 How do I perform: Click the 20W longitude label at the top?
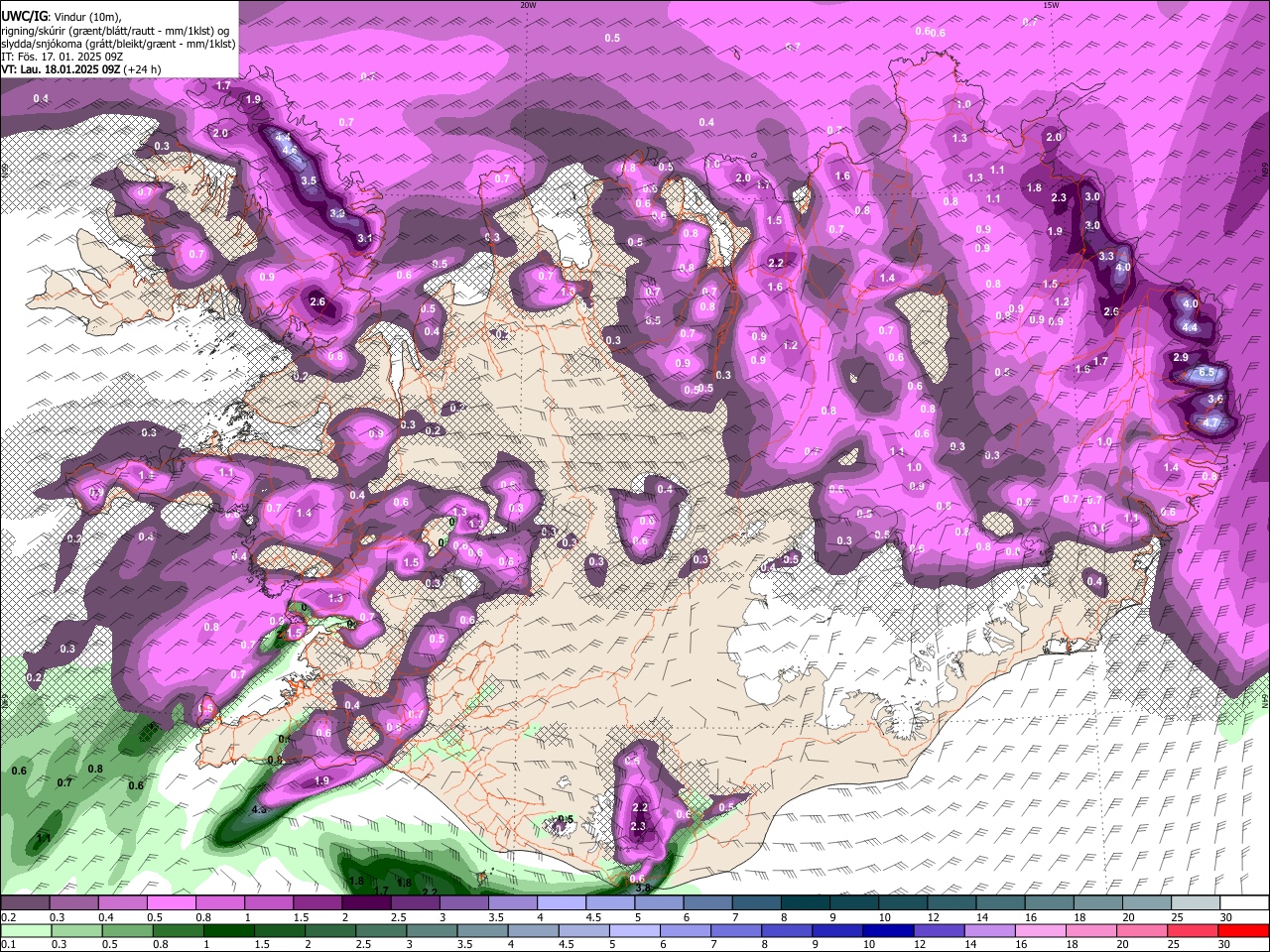[528, 5]
